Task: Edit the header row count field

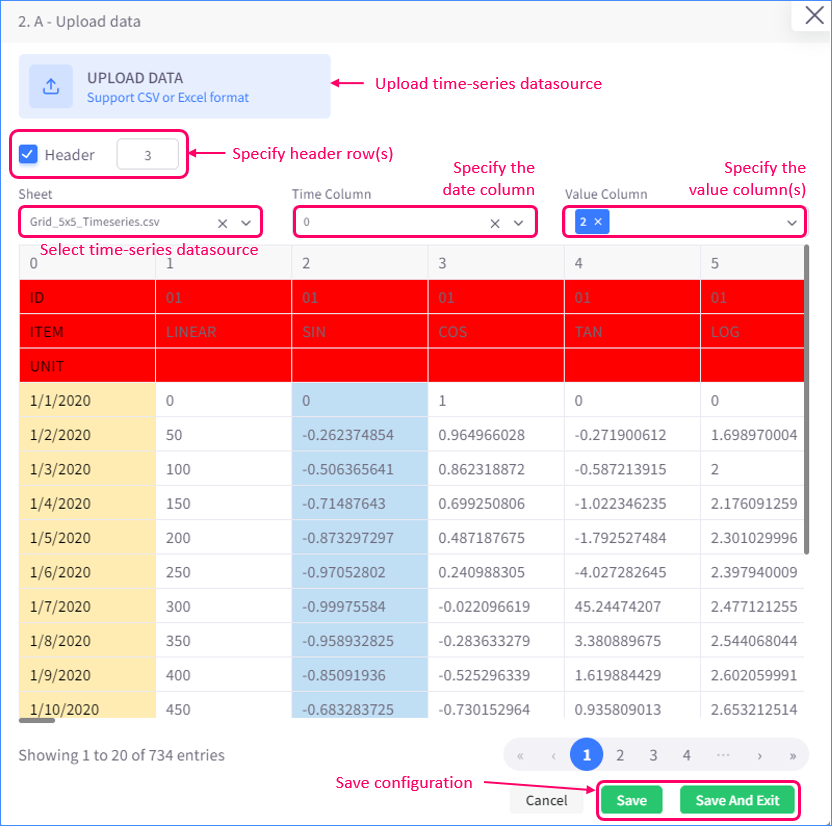Action: coord(148,154)
